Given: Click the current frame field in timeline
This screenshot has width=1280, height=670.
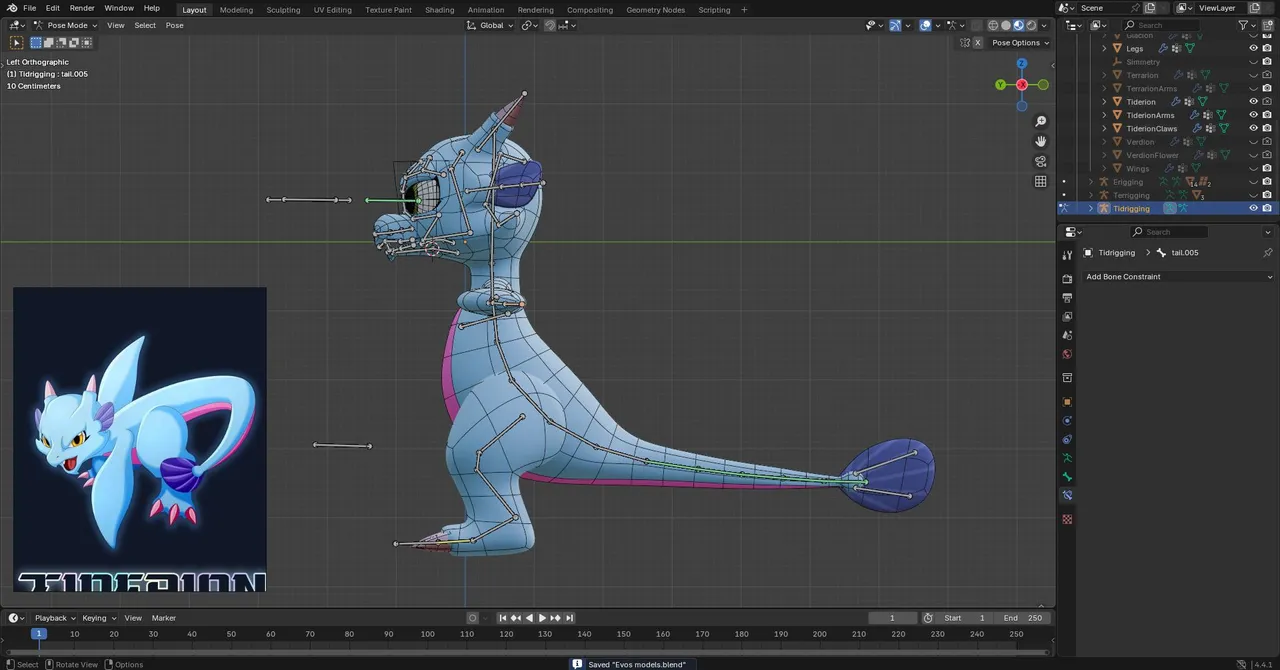Looking at the screenshot, I should coord(893,618).
